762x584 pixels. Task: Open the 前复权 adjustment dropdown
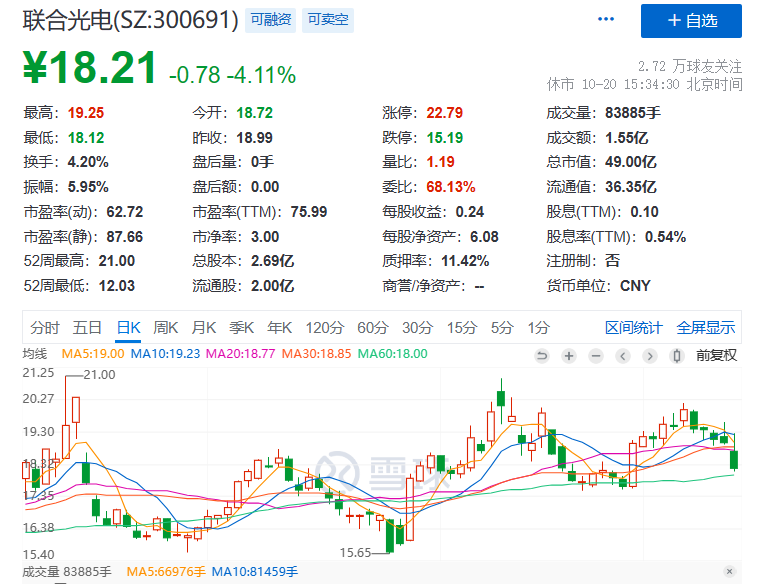click(716, 355)
